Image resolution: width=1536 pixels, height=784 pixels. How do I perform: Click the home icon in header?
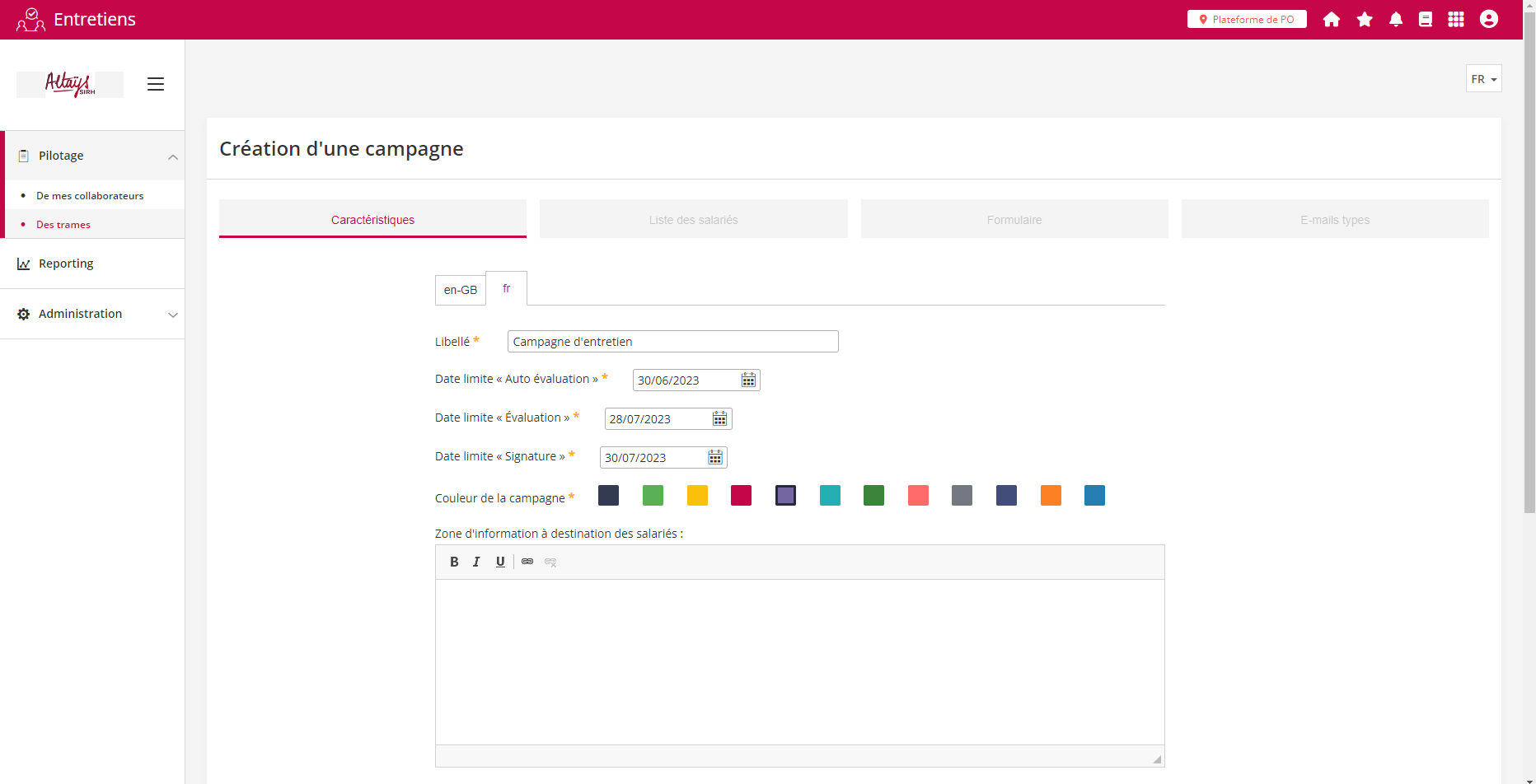(x=1332, y=19)
